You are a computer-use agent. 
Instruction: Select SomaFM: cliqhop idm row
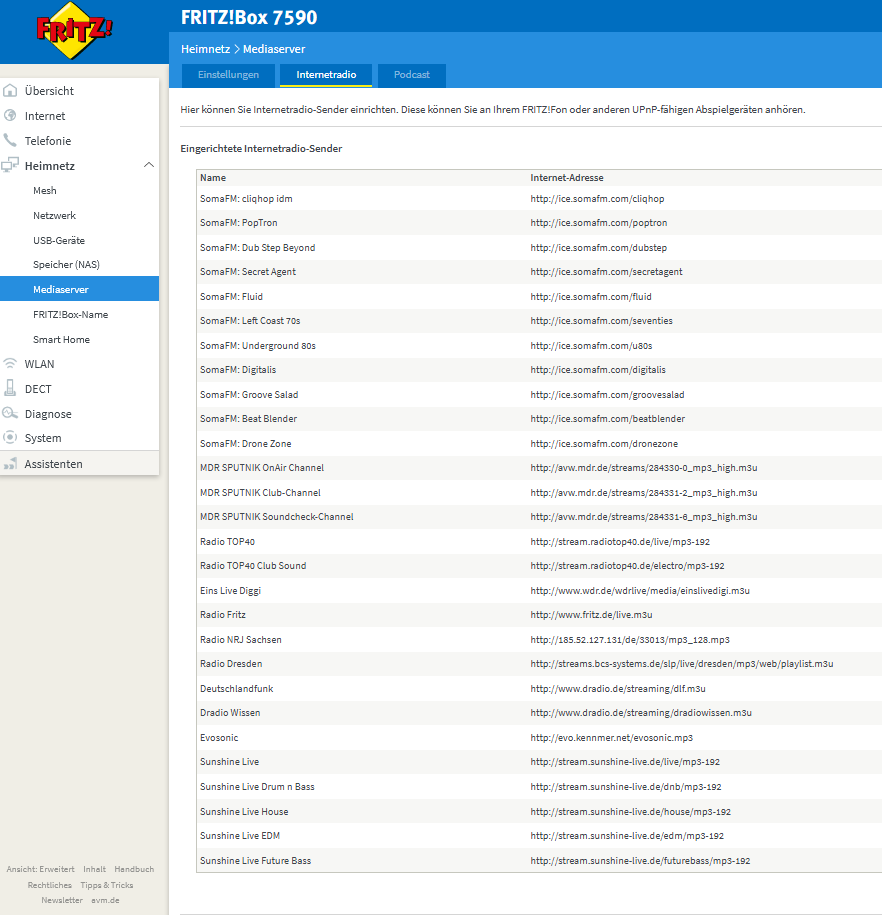pyautogui.click(x=539, y=198)
